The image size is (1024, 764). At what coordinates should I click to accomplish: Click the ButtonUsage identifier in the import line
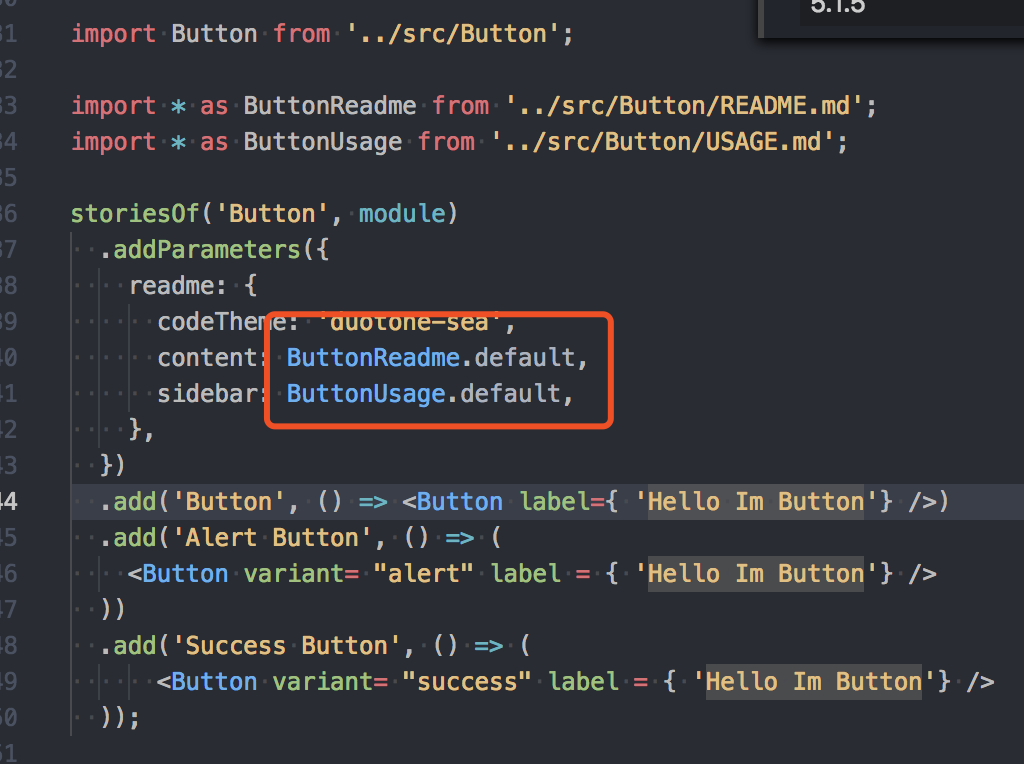[x=323, y=142]
